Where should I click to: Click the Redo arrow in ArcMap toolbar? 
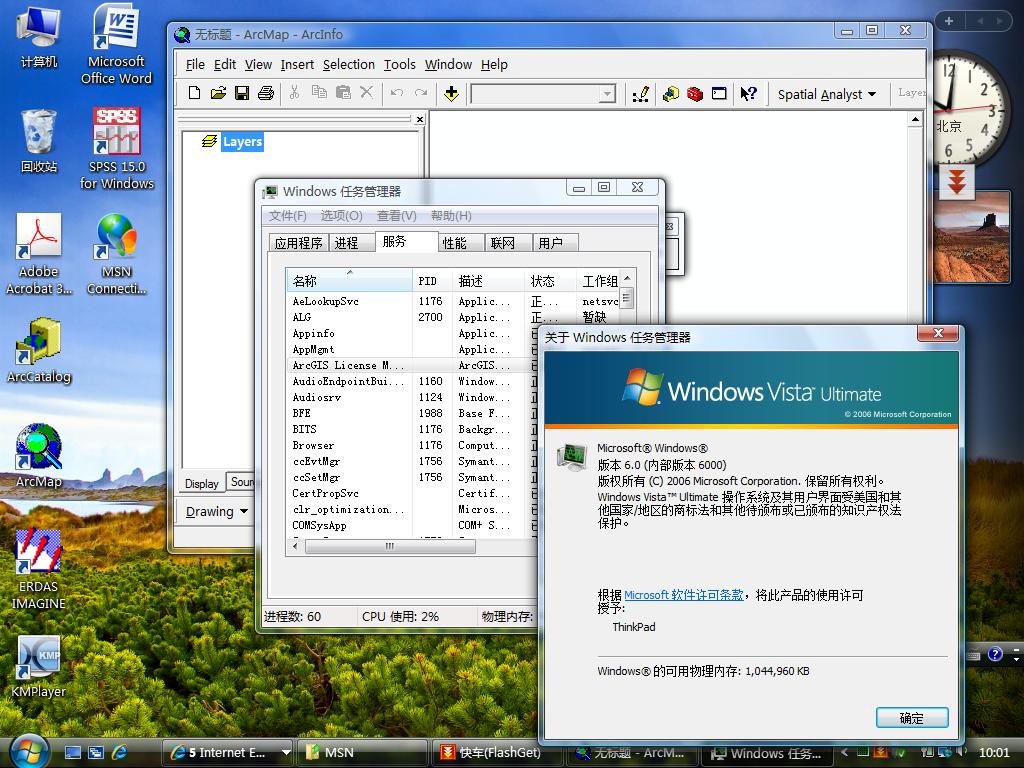[x=421, y=93]
